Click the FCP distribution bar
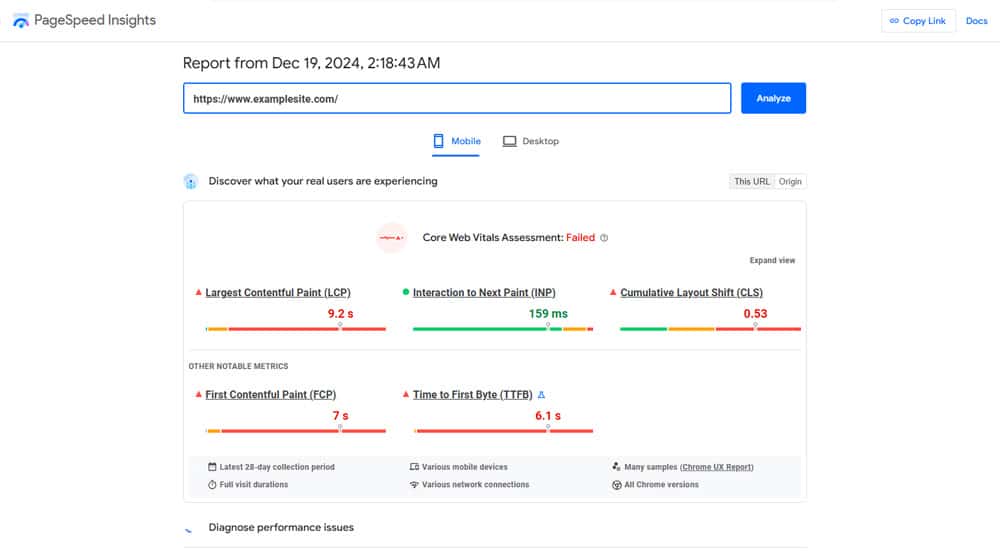The height and width of the screenshot is (560, 1000). tap(295, 431)
